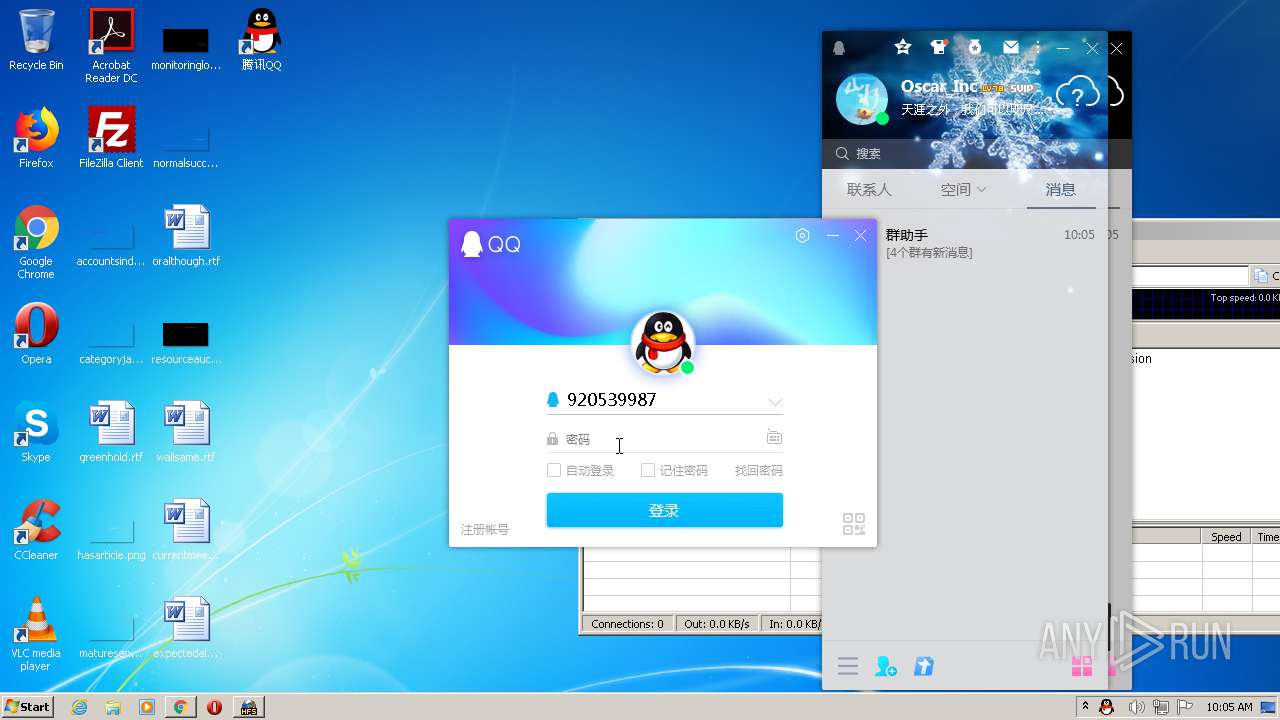Open QZone star icon in QQ panel
1280x720 pixels.
point(903,47)
